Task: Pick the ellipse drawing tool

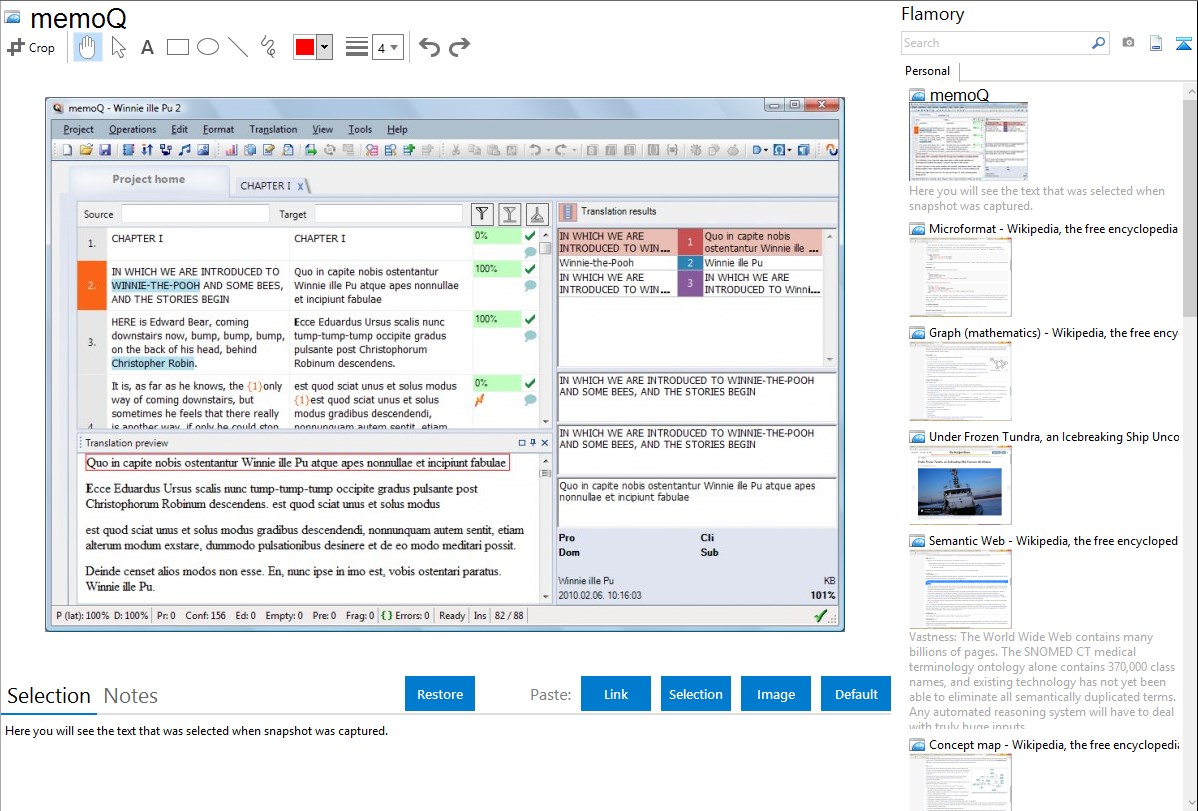Action: [208, 47]
